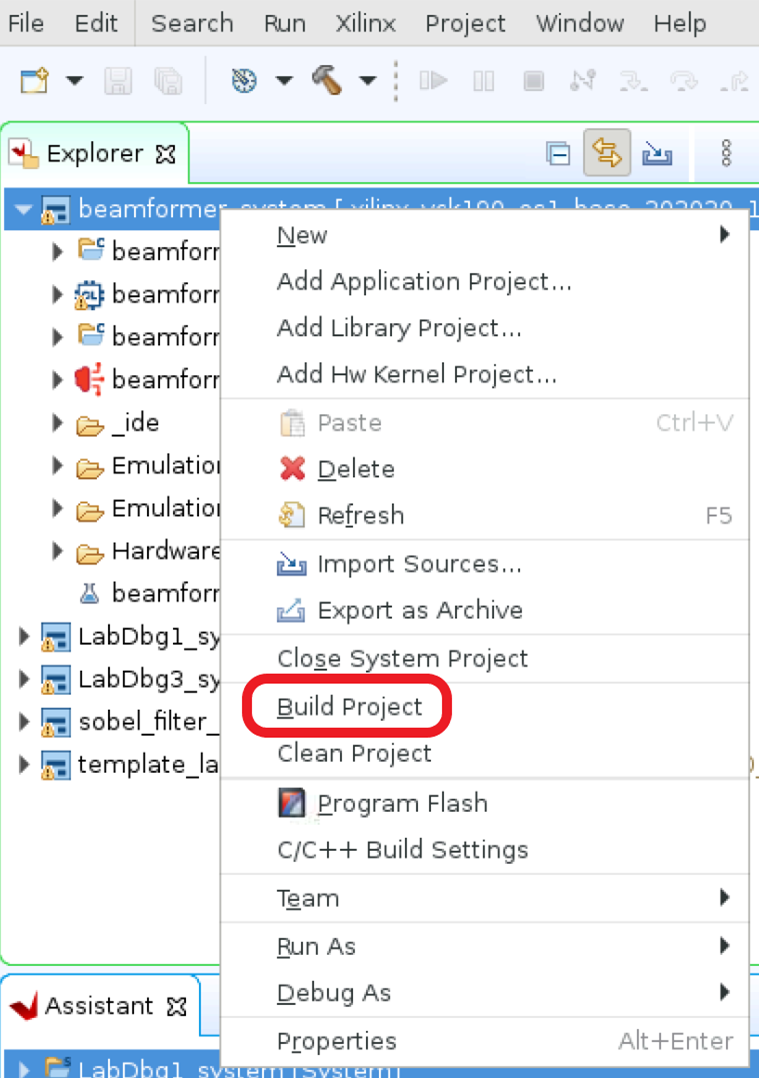Image resolution: width=759 pixels, height=1078 pixels.
Task: Open the Explorer view menu (three dots)
Action: click(x=726, y=153)
